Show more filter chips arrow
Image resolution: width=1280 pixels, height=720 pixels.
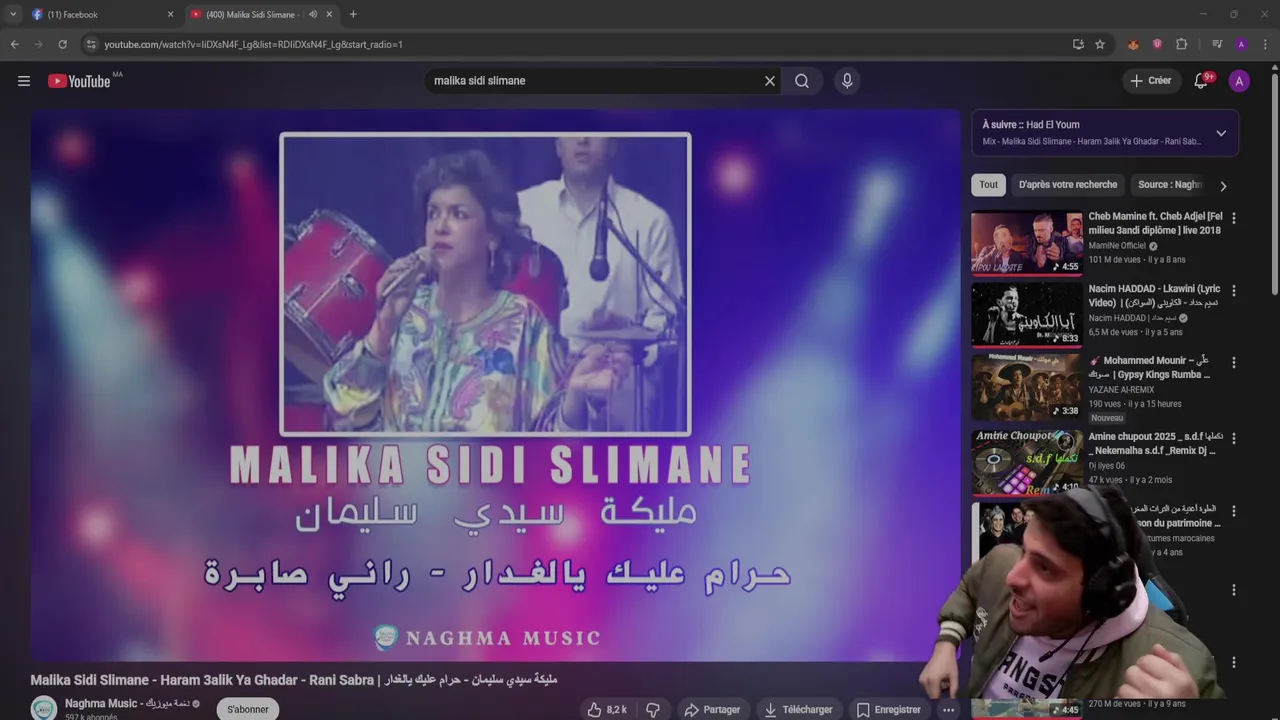[1222, 185]
